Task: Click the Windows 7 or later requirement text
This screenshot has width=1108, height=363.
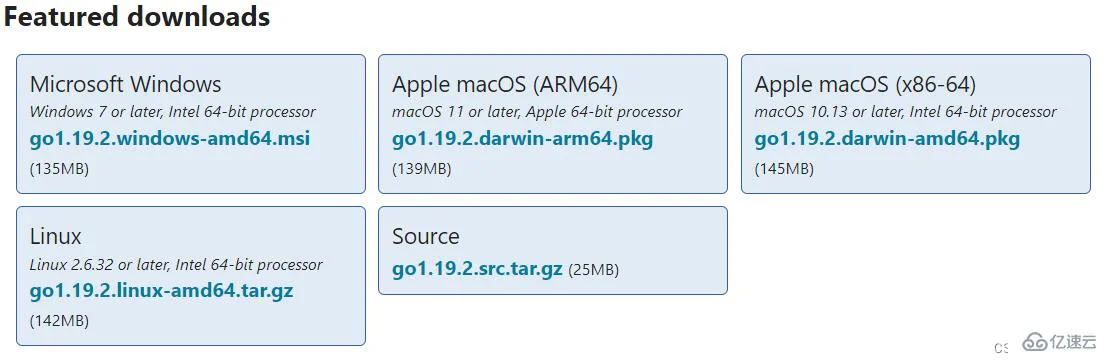Action: point(172,112)
